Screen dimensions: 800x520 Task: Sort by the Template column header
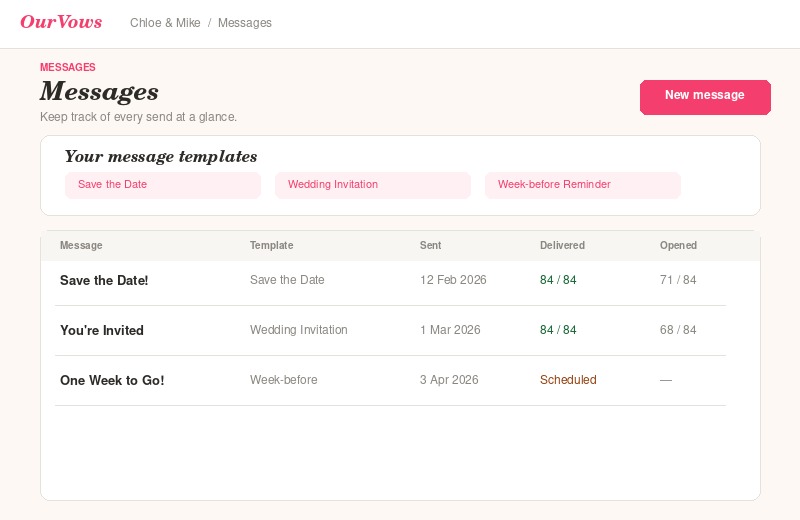click(x=271, y=245)
